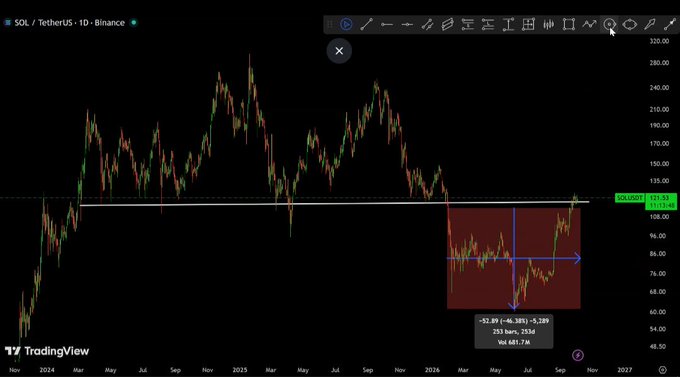This screenshot has height=377, width=680.
Task: Click the 48.50 price axis label
Action: pyautogui.click(x=659, y=347)
